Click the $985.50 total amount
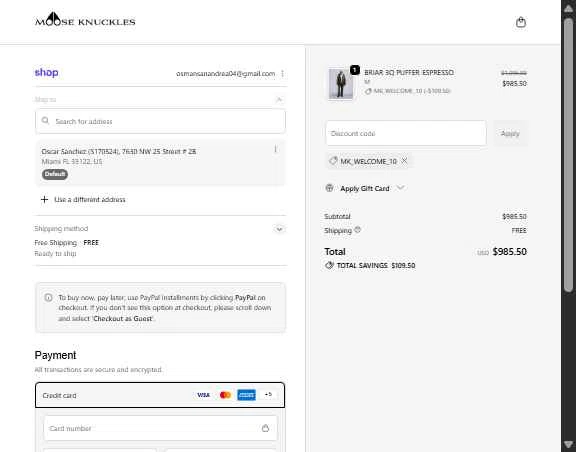The image size is (576, 452). point(510,252)
